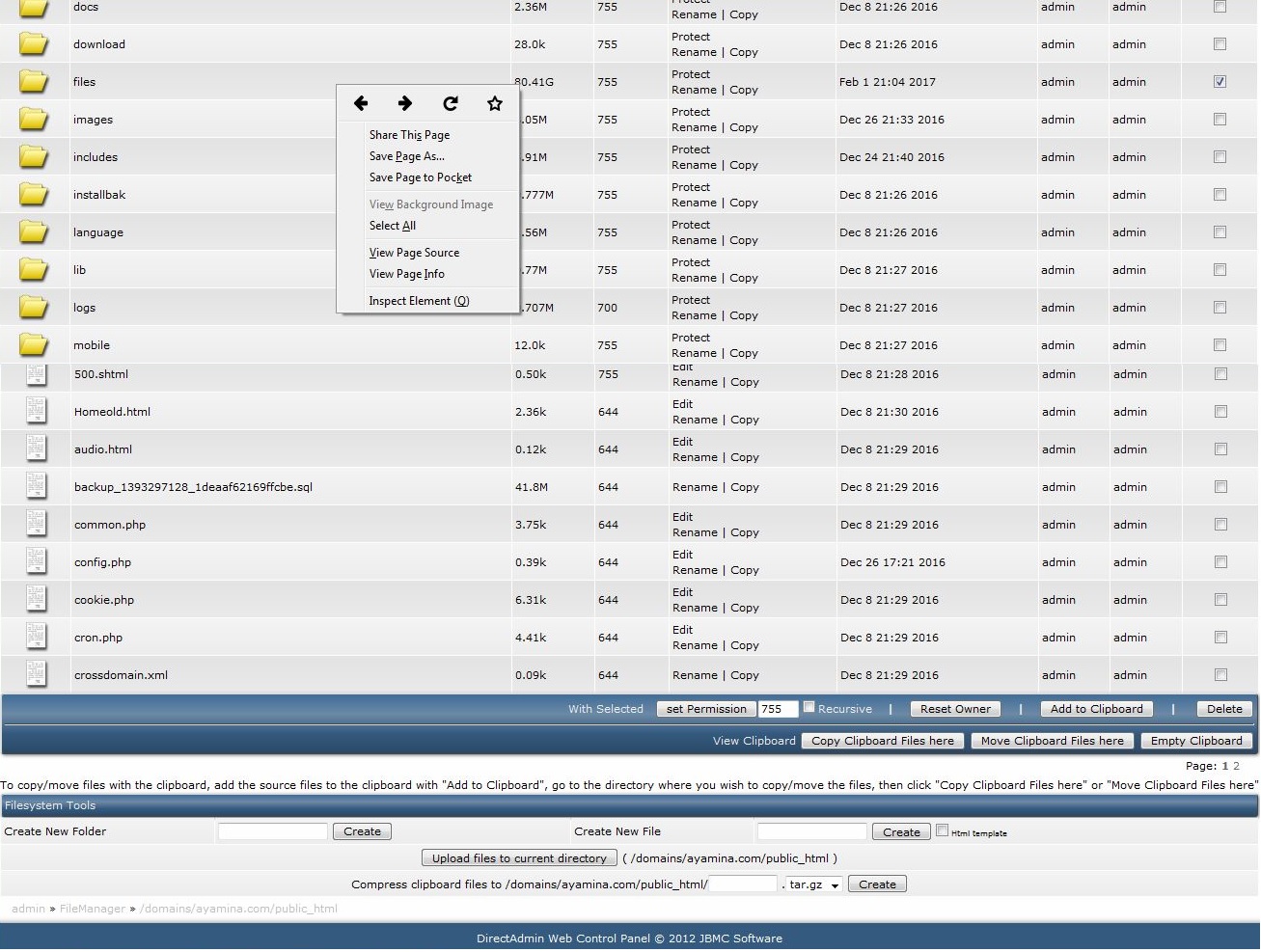Open the mobile folder icon

pos(34,344)
